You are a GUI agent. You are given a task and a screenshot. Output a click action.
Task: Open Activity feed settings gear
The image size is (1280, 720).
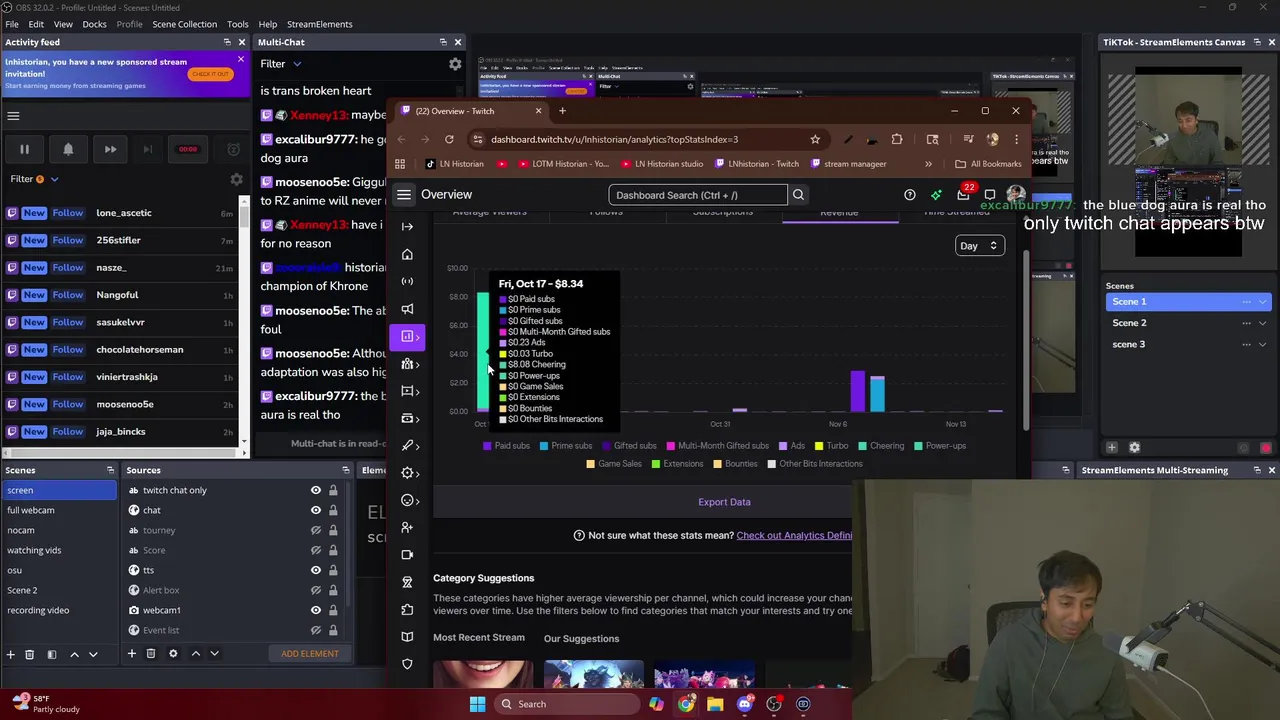point(236,179)
